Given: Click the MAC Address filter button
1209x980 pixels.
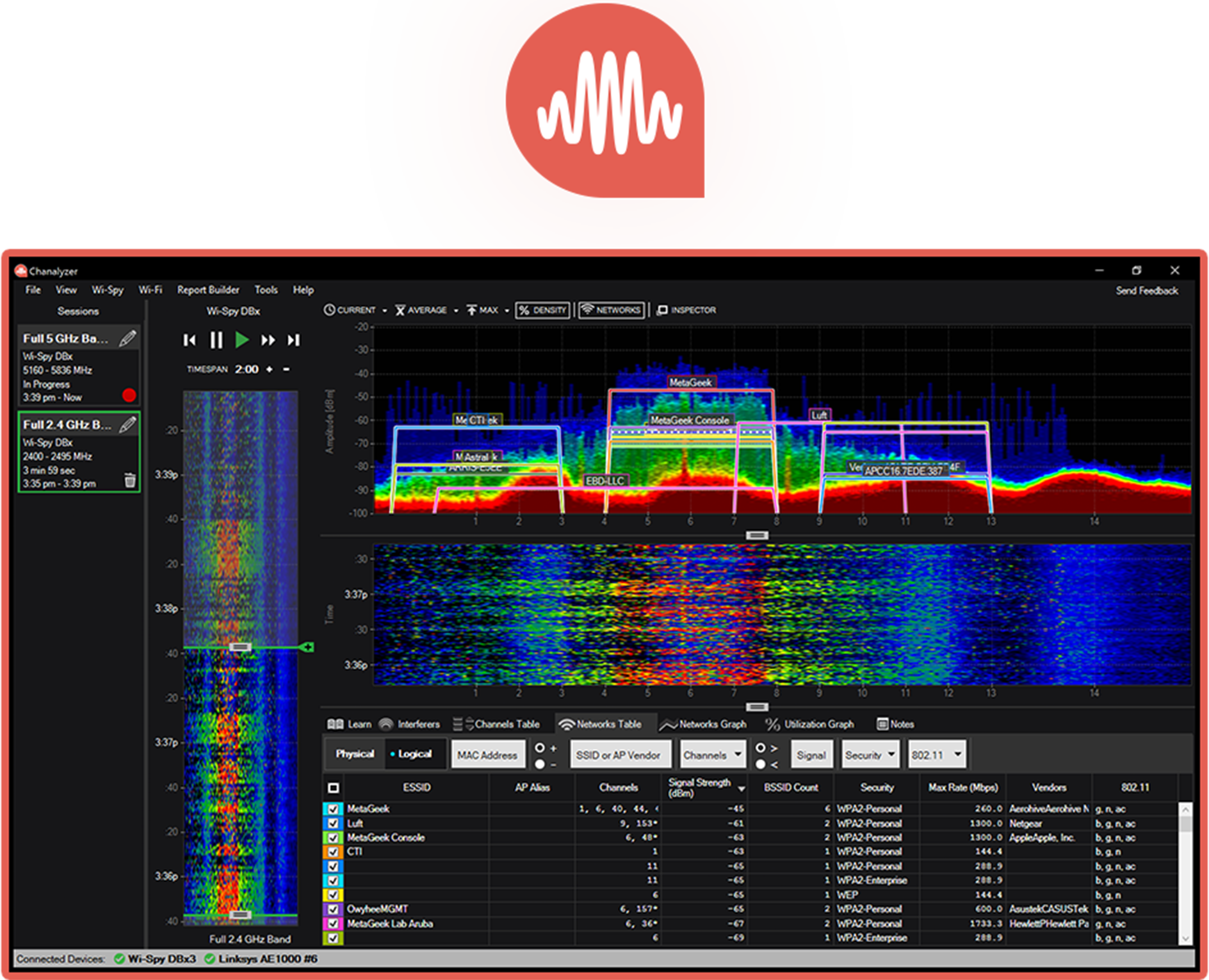Looking at the screenshot, I should point(487,755).
